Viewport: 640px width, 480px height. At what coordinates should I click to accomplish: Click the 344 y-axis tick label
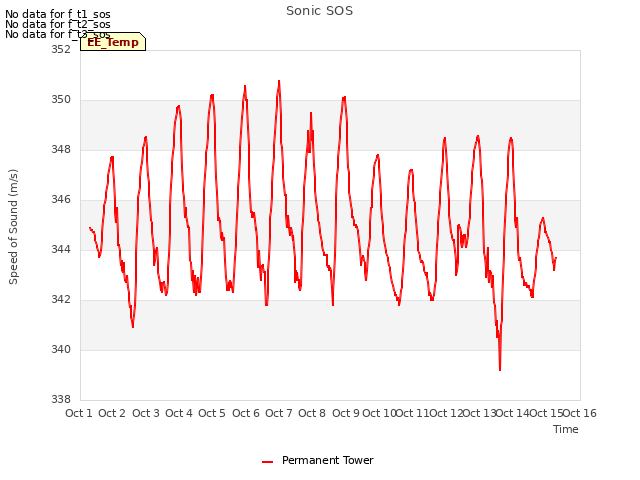[x=61, y=249]
